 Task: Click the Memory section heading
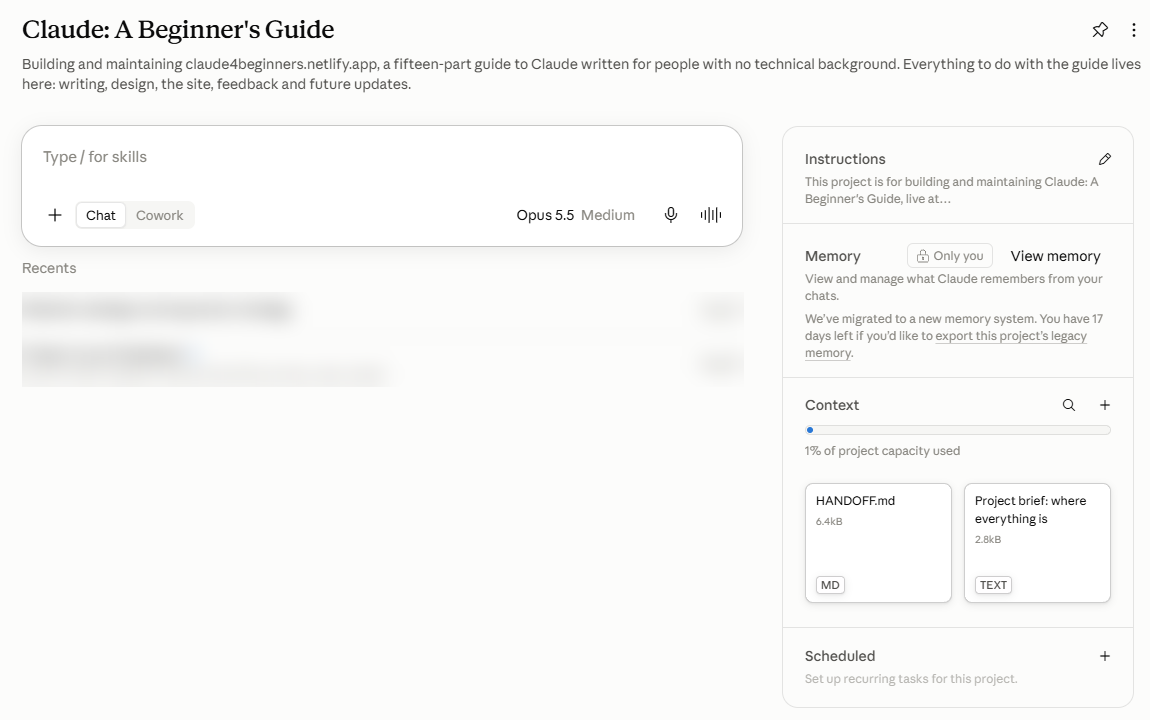pos(832,256)
